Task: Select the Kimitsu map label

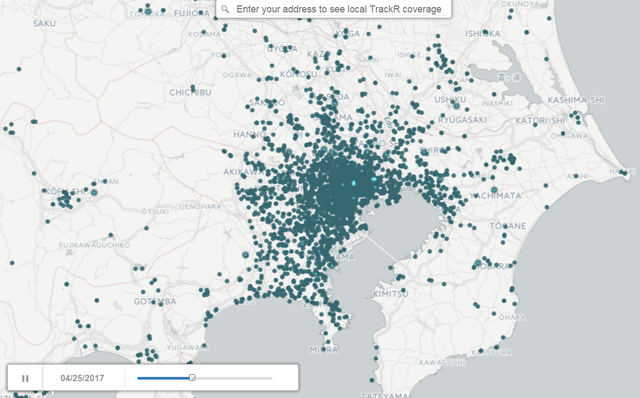Action: (x=391, y=294)
